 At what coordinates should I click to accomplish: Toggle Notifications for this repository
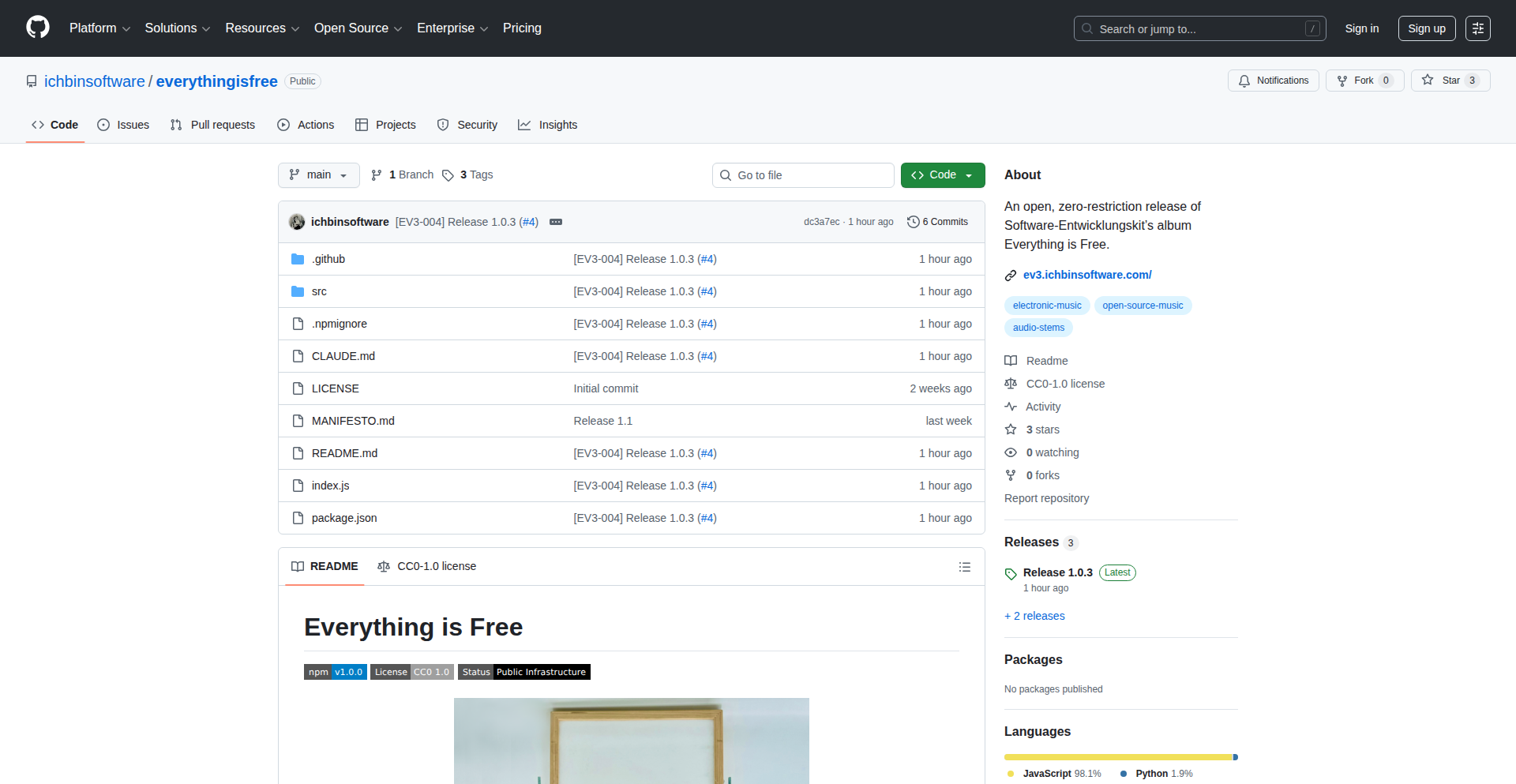tap(1273, 81)
